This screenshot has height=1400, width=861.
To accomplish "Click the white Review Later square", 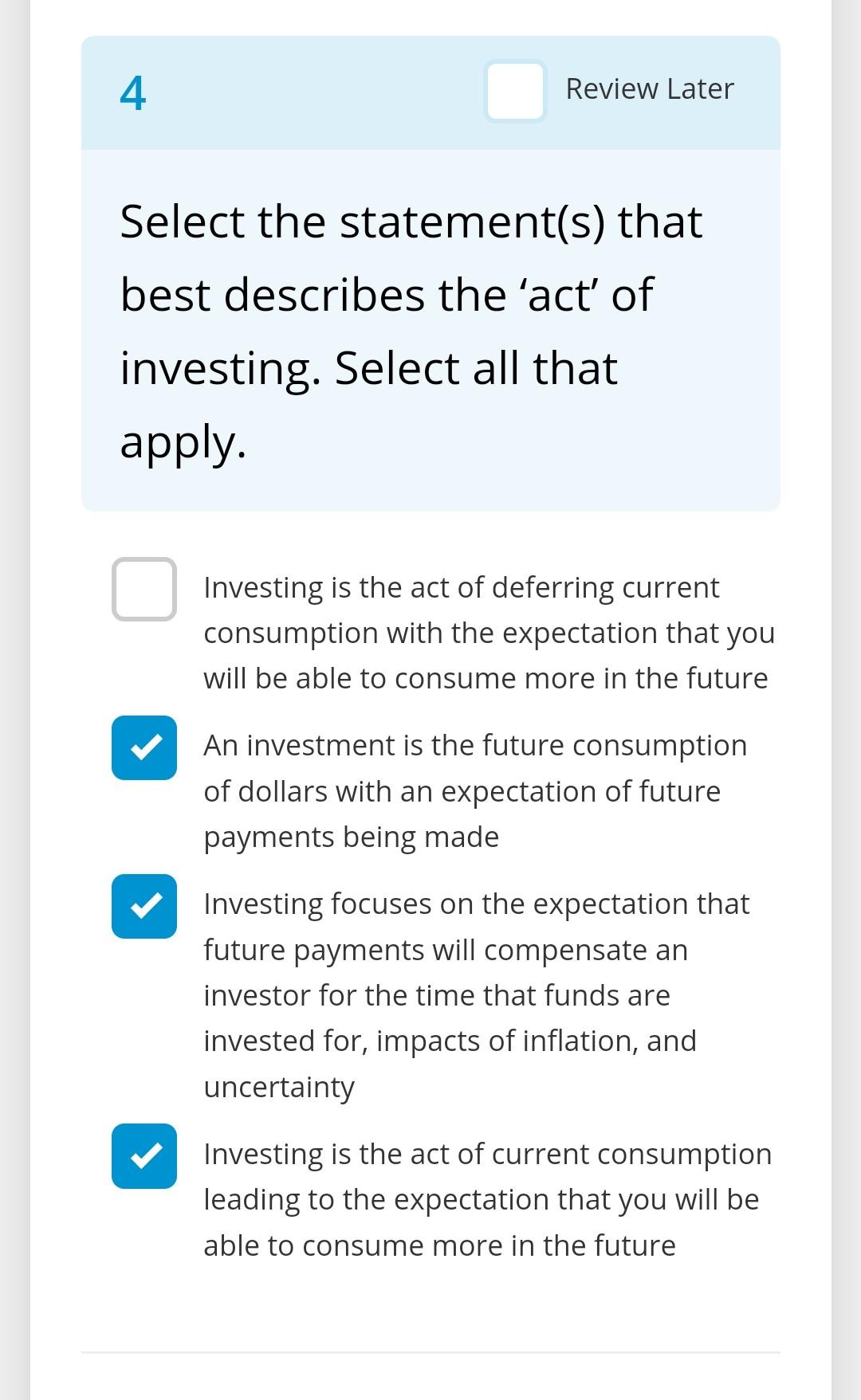I will click(x=514, y=90).
